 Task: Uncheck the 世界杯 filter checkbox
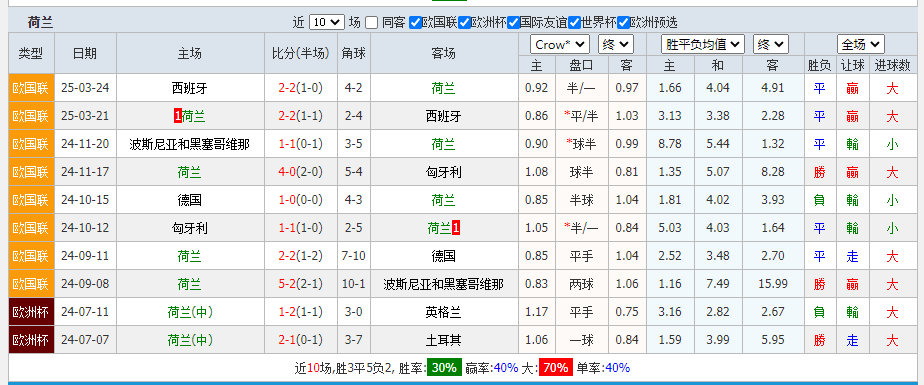tap(575, 22)
